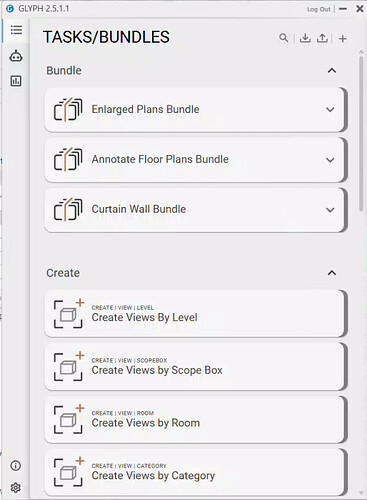Collapse the Create section
367x500 pixels.
332,273
